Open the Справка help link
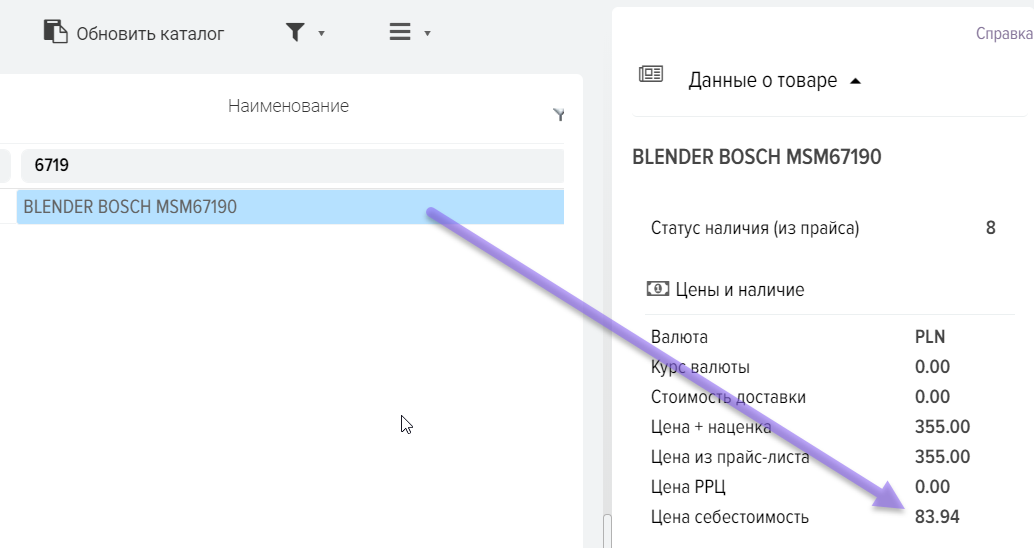The height and width of the screenshot is (548, 1034). 1004,34
